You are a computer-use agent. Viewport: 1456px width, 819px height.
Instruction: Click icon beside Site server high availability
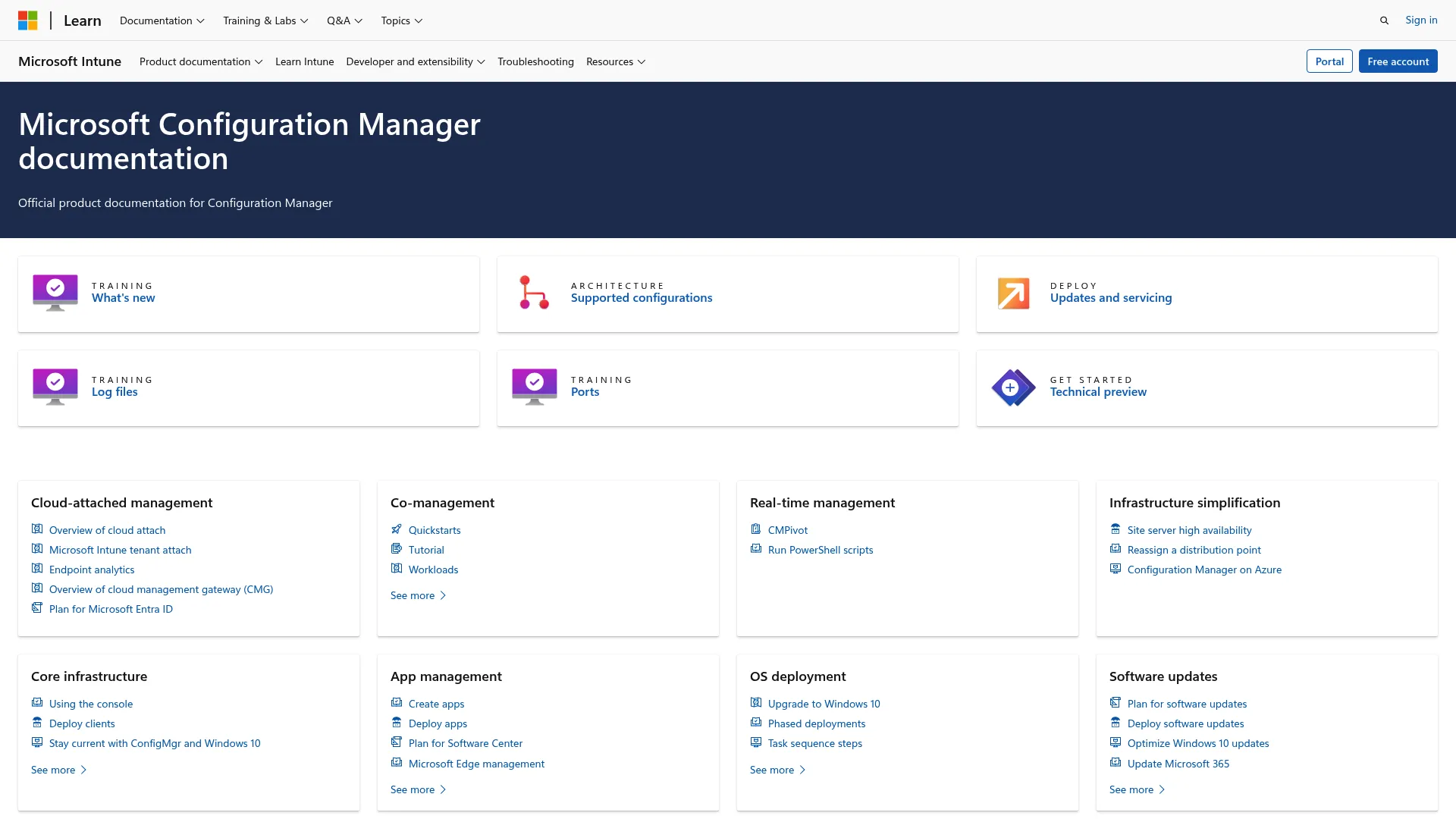(x=1116, y=529)
